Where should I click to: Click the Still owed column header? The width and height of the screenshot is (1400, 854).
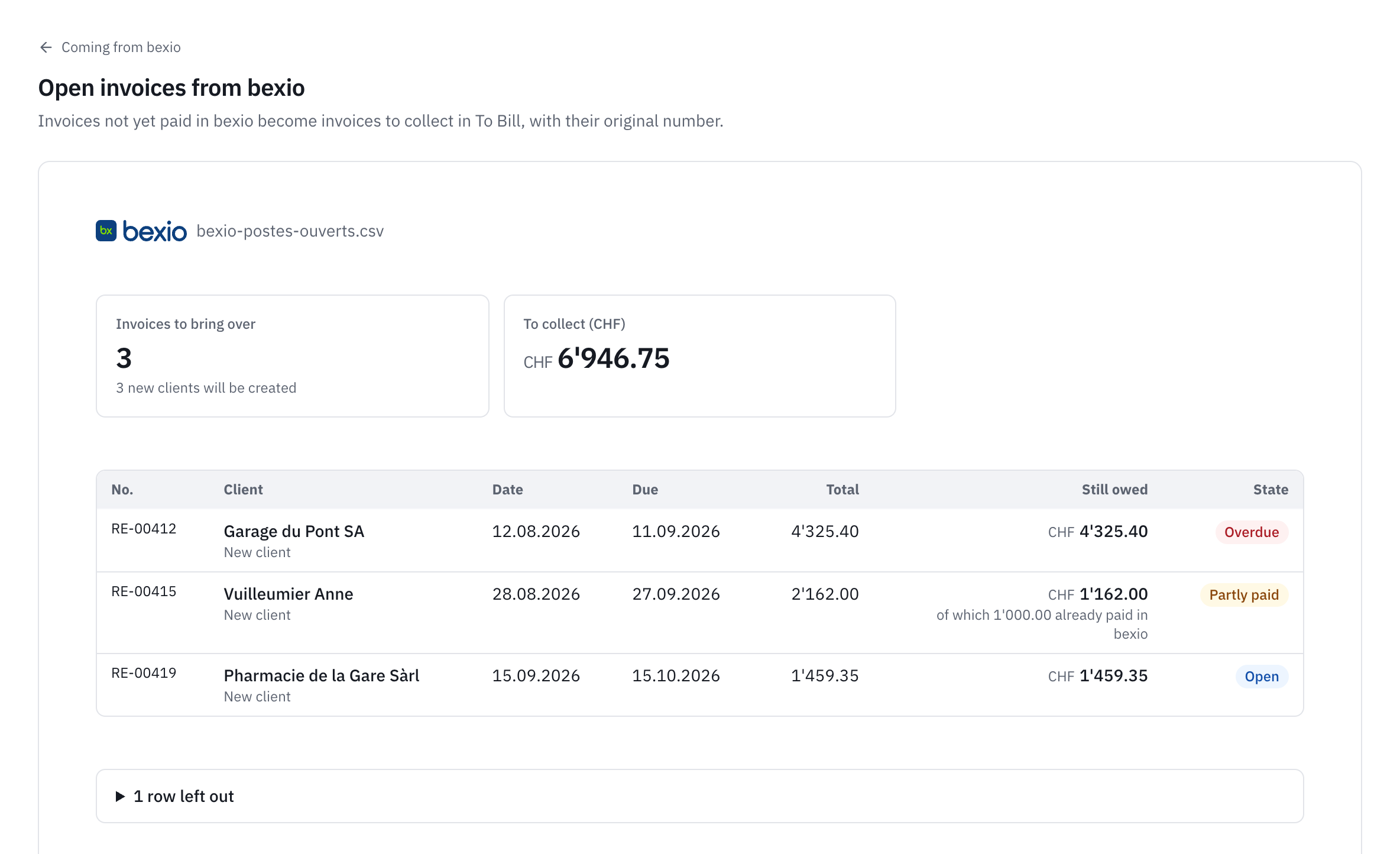click(x=1114, y=490)
